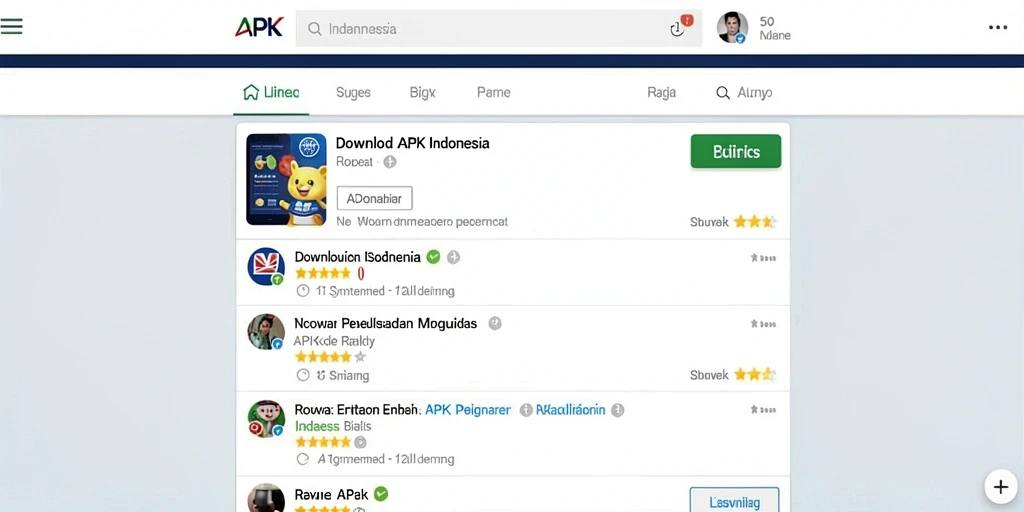
Task: Click the APKde Raildy subtitle
Action: tap(334, 341)
